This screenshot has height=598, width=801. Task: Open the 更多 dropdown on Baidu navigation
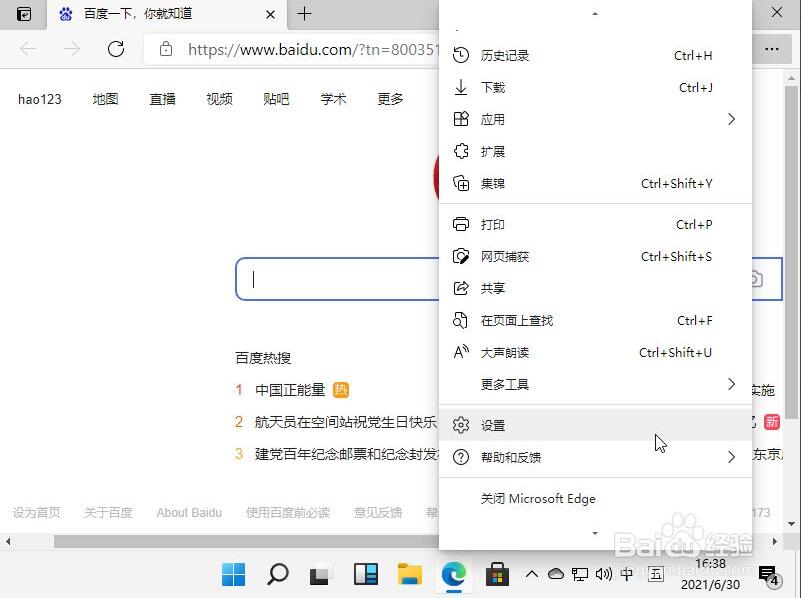390,99
